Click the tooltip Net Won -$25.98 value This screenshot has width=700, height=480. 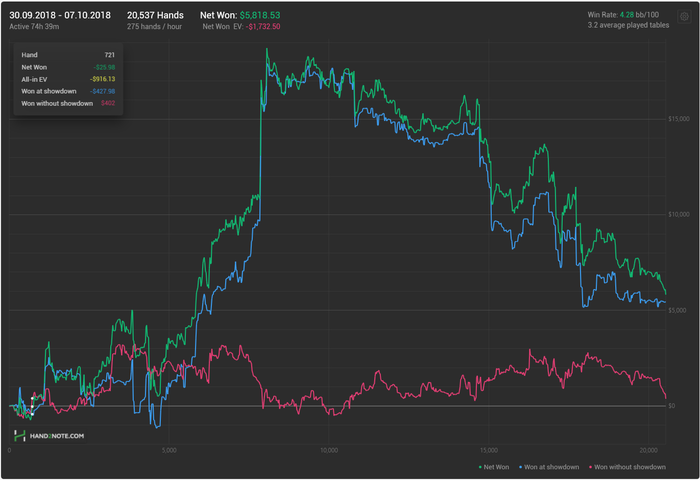104,67
